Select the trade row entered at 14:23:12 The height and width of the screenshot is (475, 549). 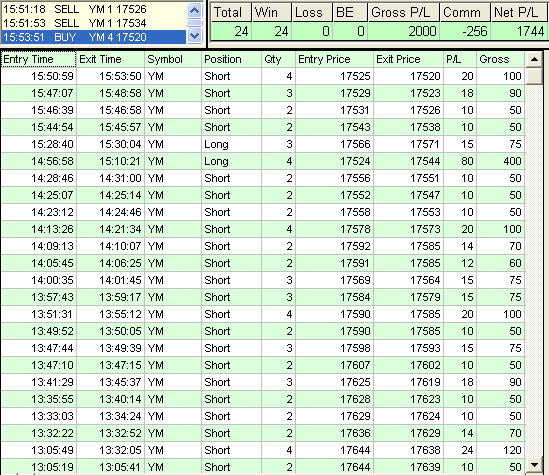[263, 212]
